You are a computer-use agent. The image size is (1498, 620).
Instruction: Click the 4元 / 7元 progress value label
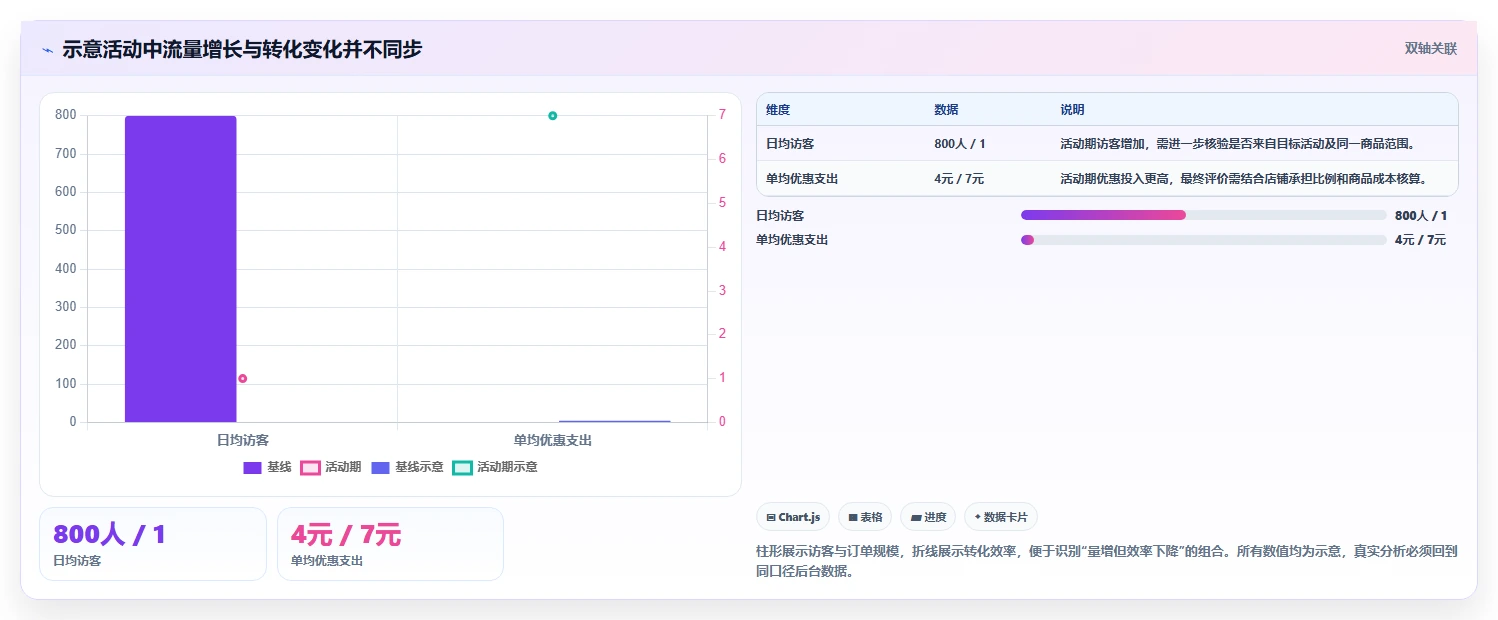click(1420, 240)
